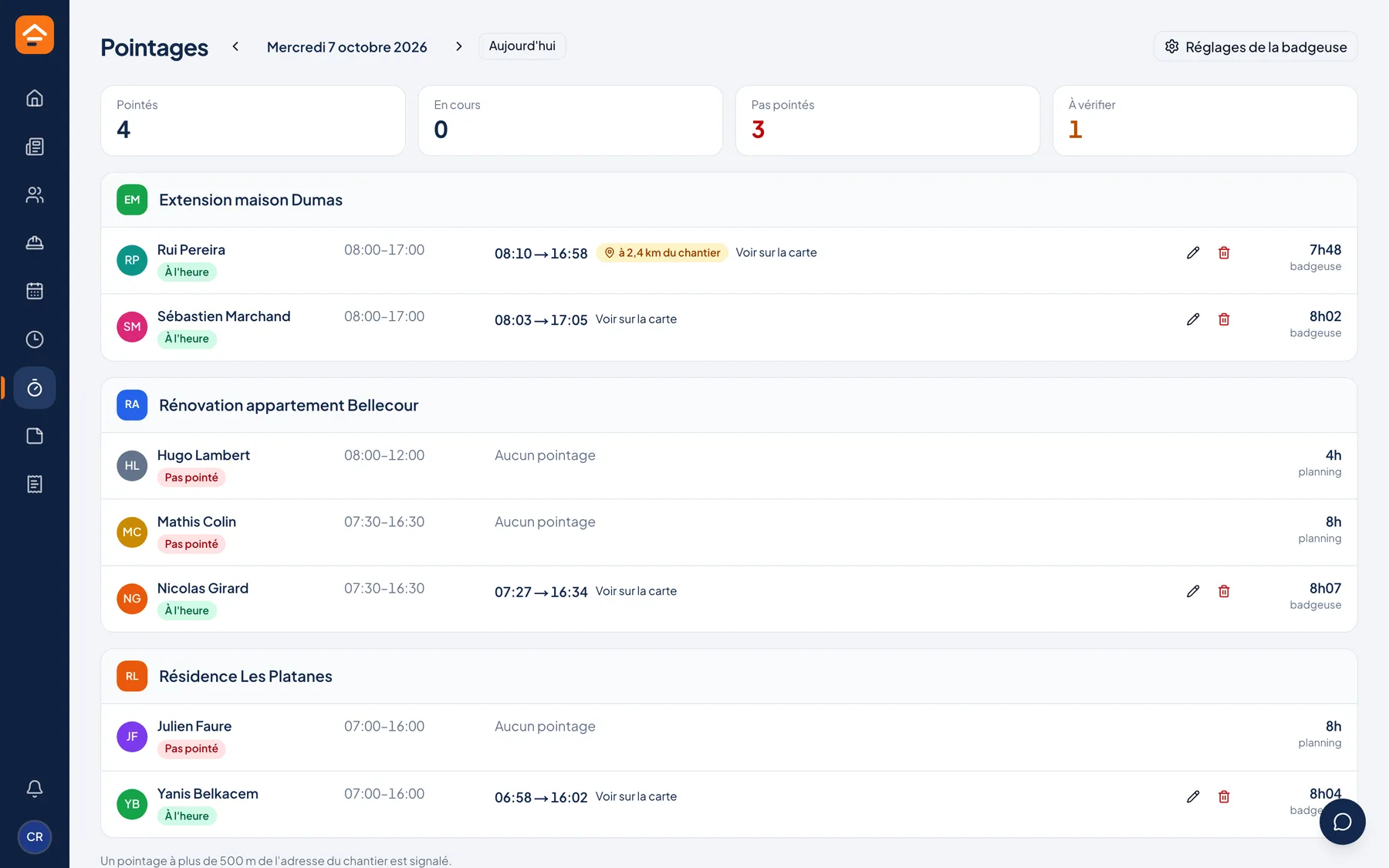The width and height of the screenshot is (1389, 868).
Task: View Sébastien Marchand's location on map
Action: (x=636, y=319)
